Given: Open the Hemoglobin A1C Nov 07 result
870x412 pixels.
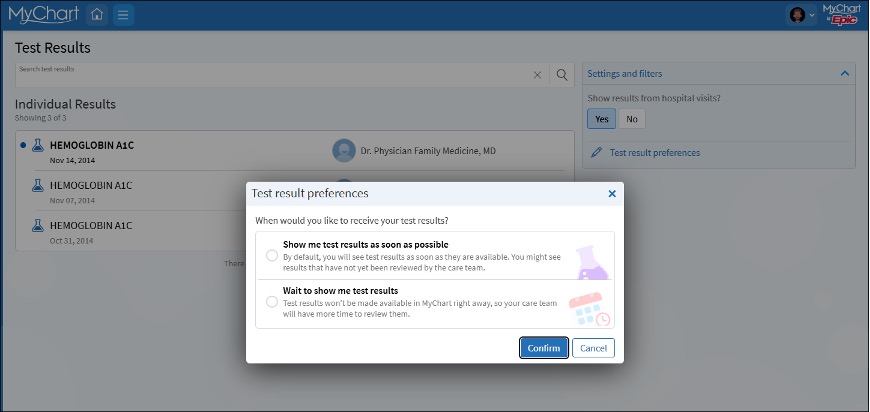Looking at the screenshot, I should click(x=91, y=185).
